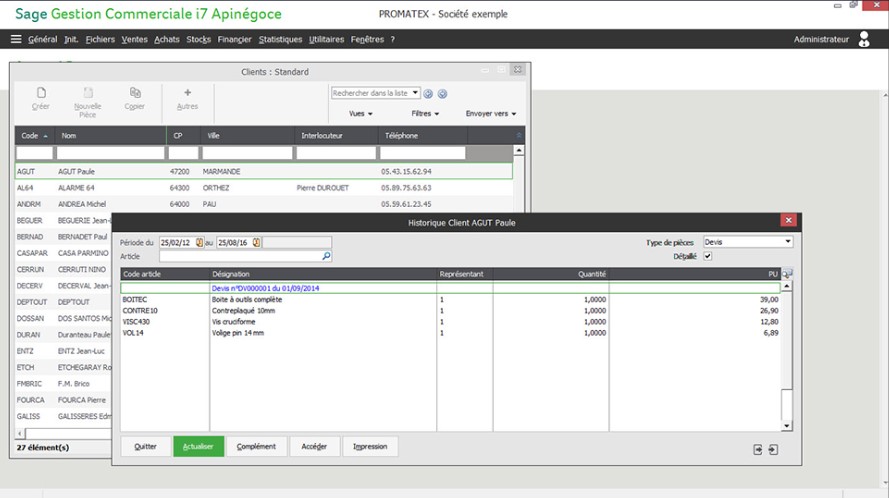Click the Créer document icon

point(41,92)
